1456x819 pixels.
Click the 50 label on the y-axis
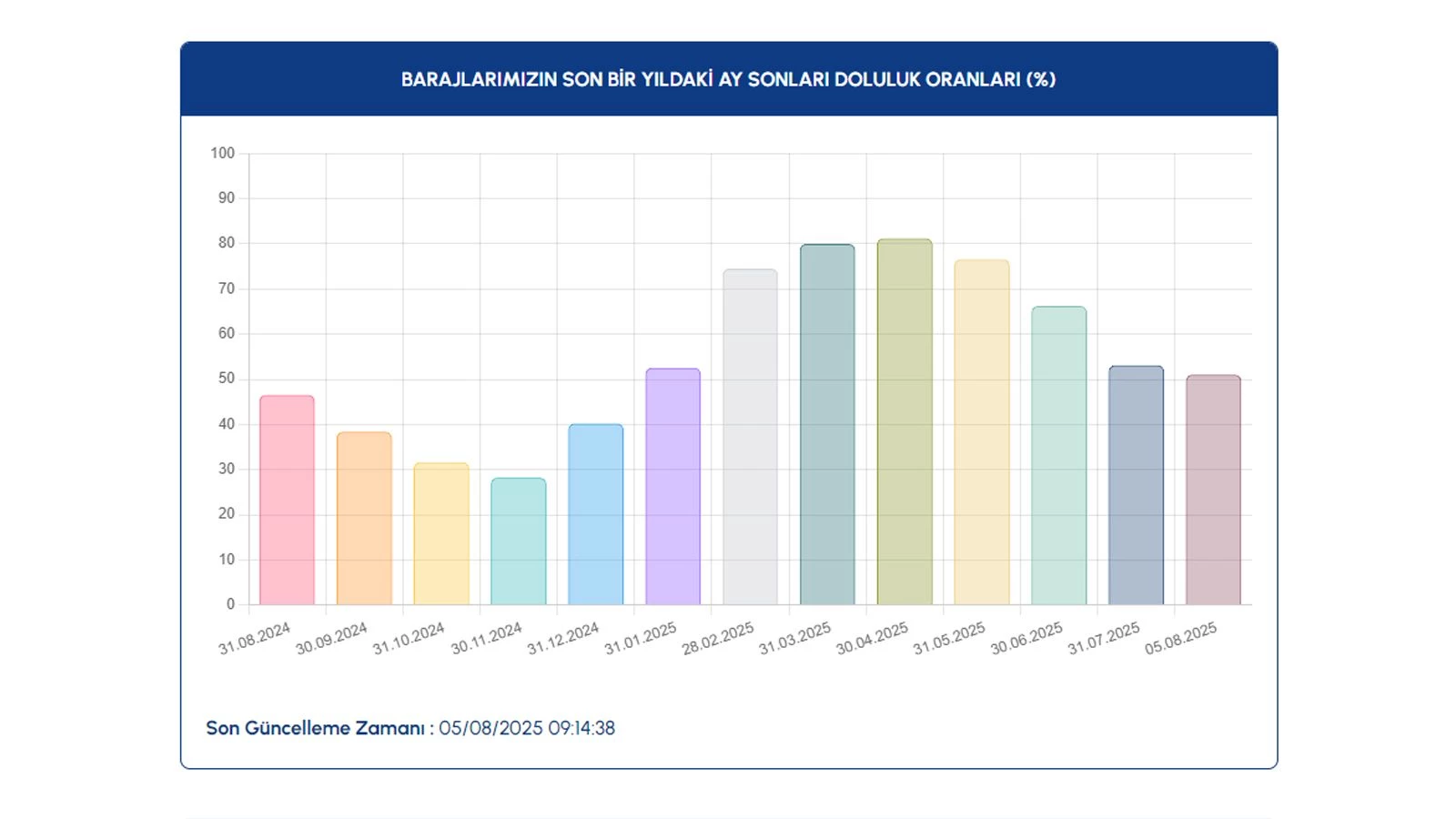(x=226, y=378)
